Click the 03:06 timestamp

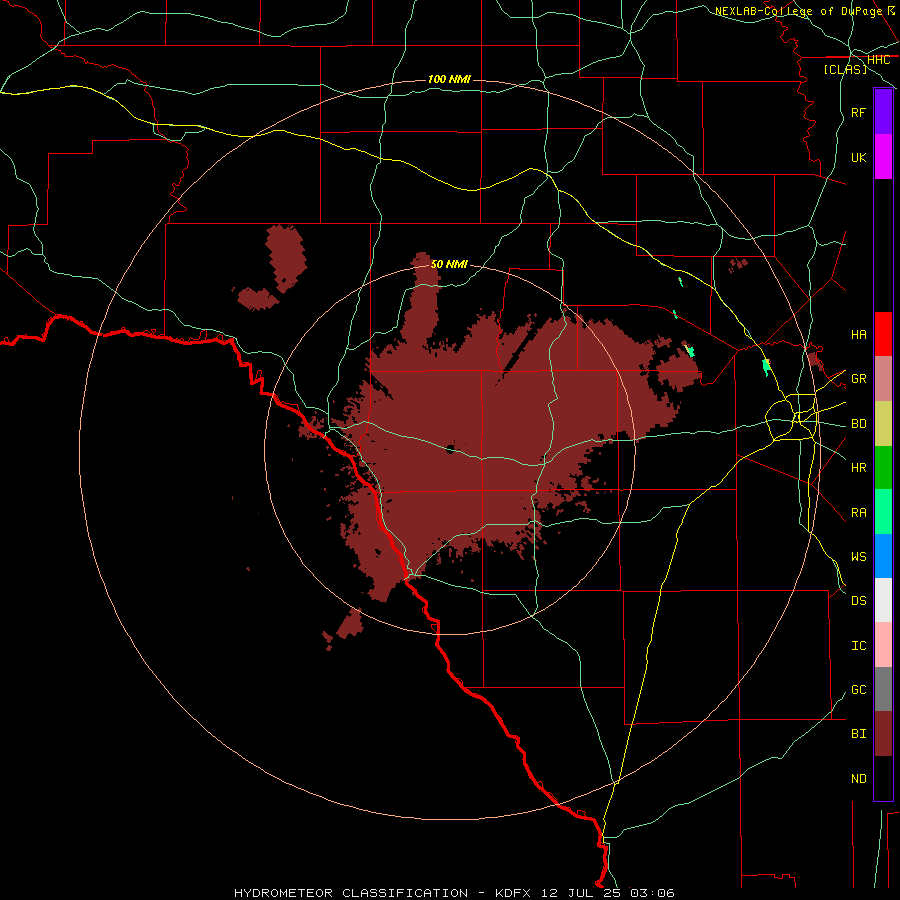point(652,893)
